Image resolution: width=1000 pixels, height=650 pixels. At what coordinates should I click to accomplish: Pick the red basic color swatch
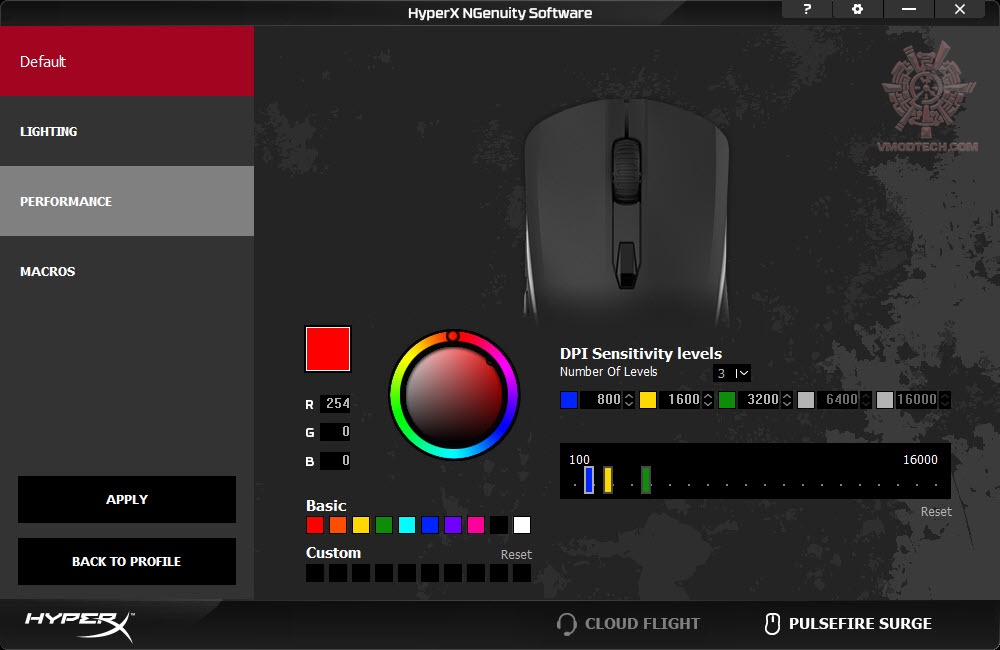click(x=315, y=525)
